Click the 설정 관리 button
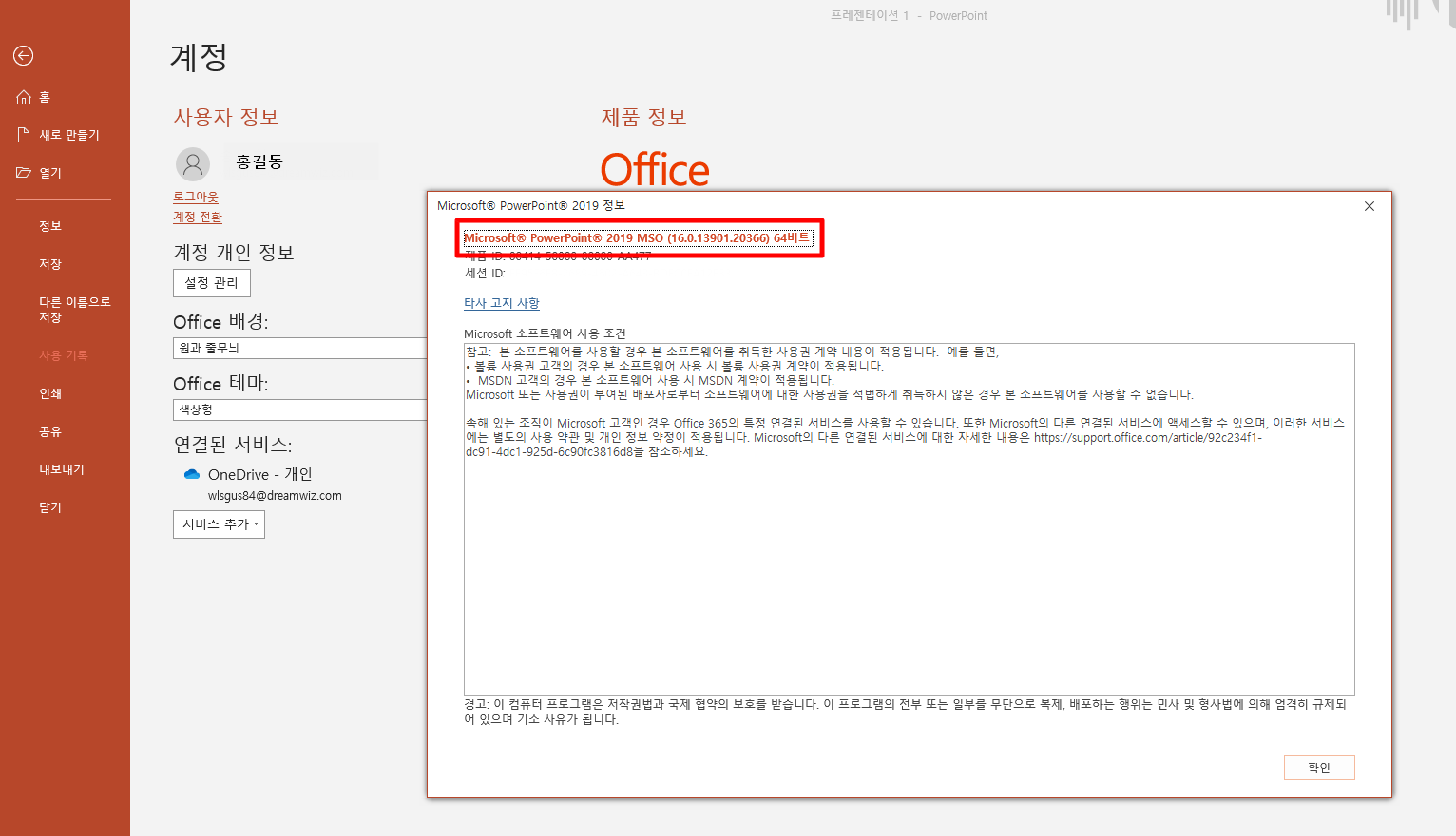The image size is (1456, 836). pos(212,283)
